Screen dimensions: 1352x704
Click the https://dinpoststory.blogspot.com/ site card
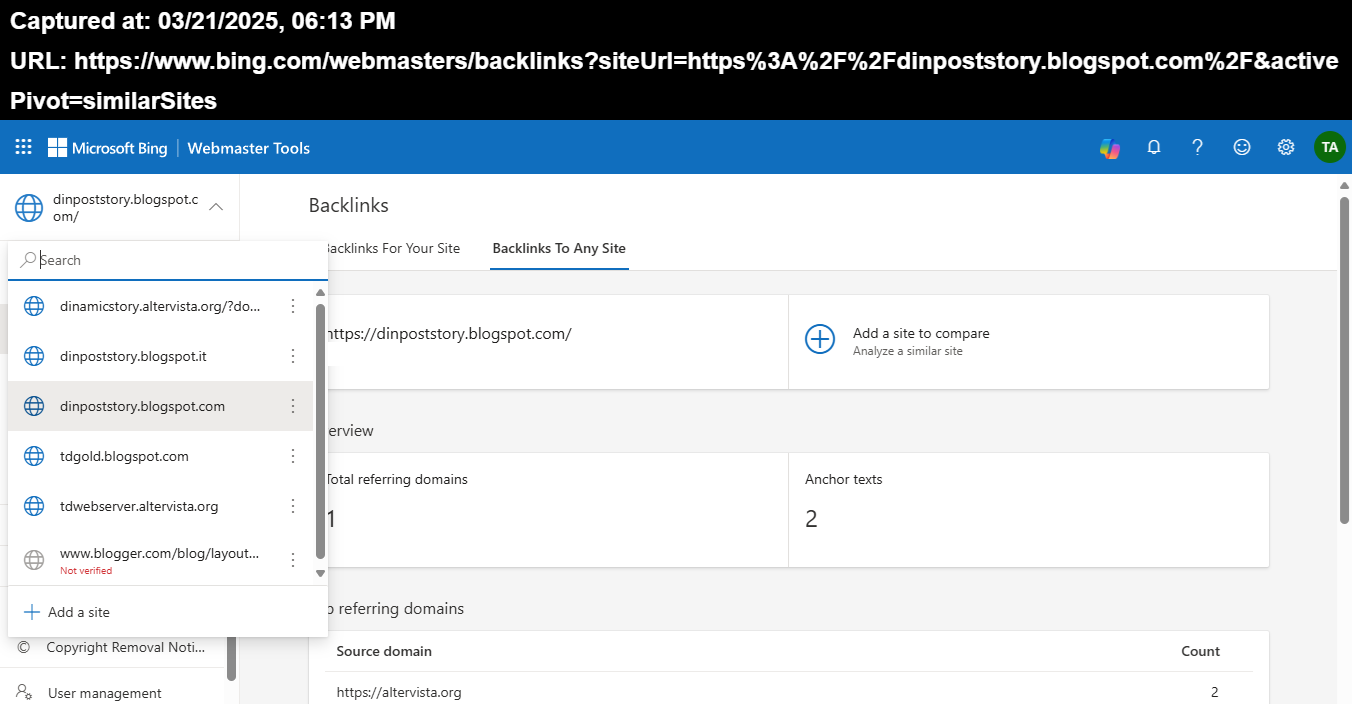[x=556, y=342]
